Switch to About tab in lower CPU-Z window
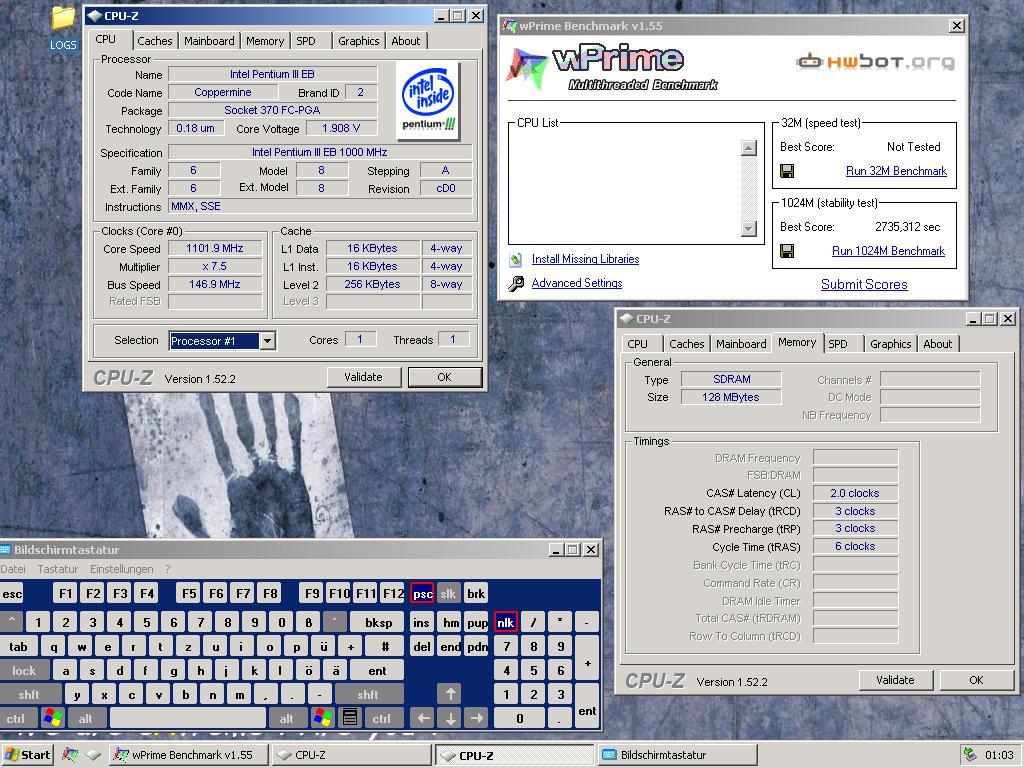 938,344
